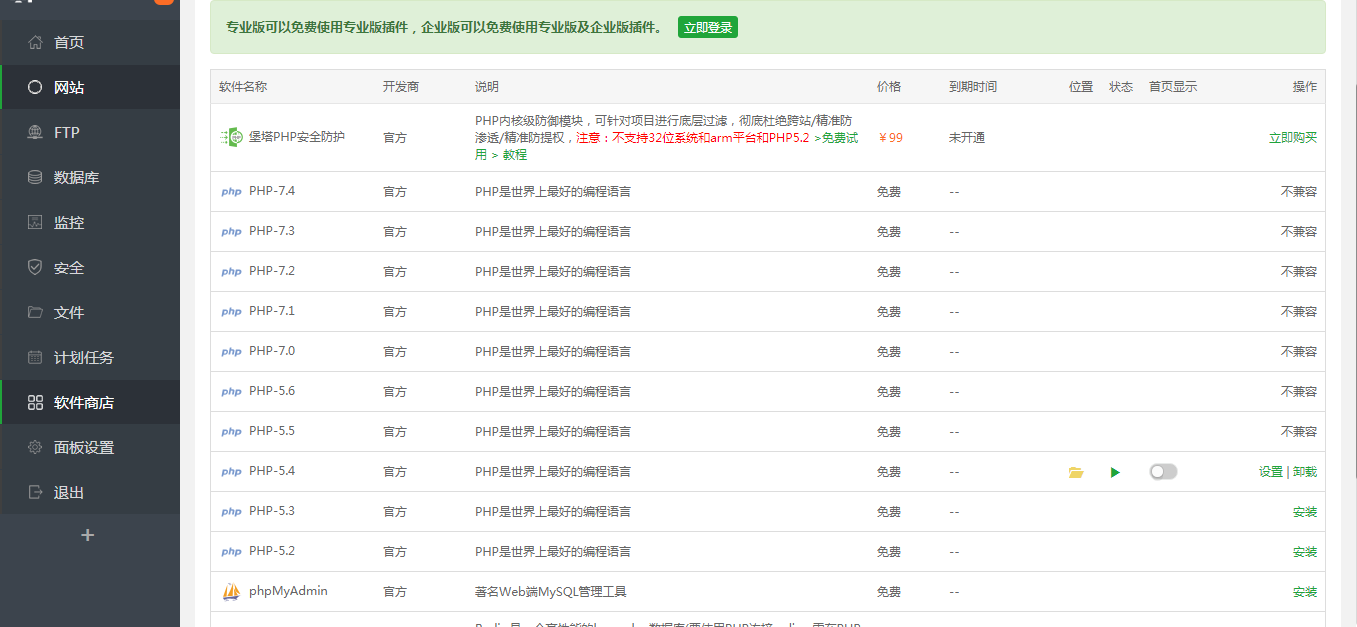Click 安装 for phpMyAdmin
The width and height of the screenshot is (1357, 627).
1305,592
